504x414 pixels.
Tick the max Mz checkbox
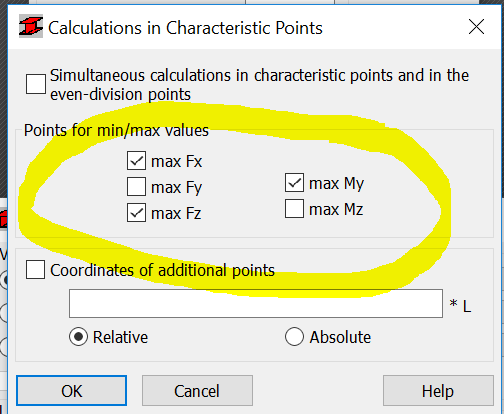pos(294,209)
